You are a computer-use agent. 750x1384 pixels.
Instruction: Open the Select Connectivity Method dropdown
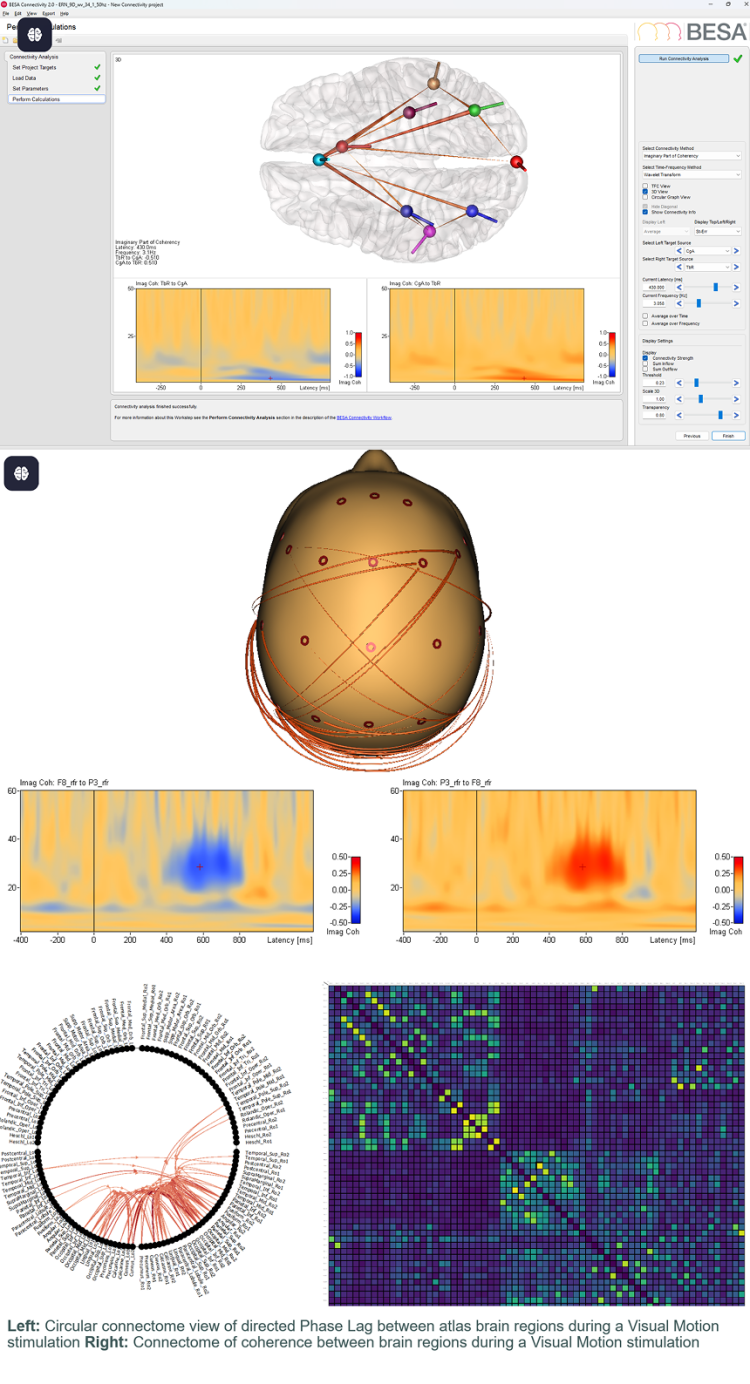(x=691, y=156)
